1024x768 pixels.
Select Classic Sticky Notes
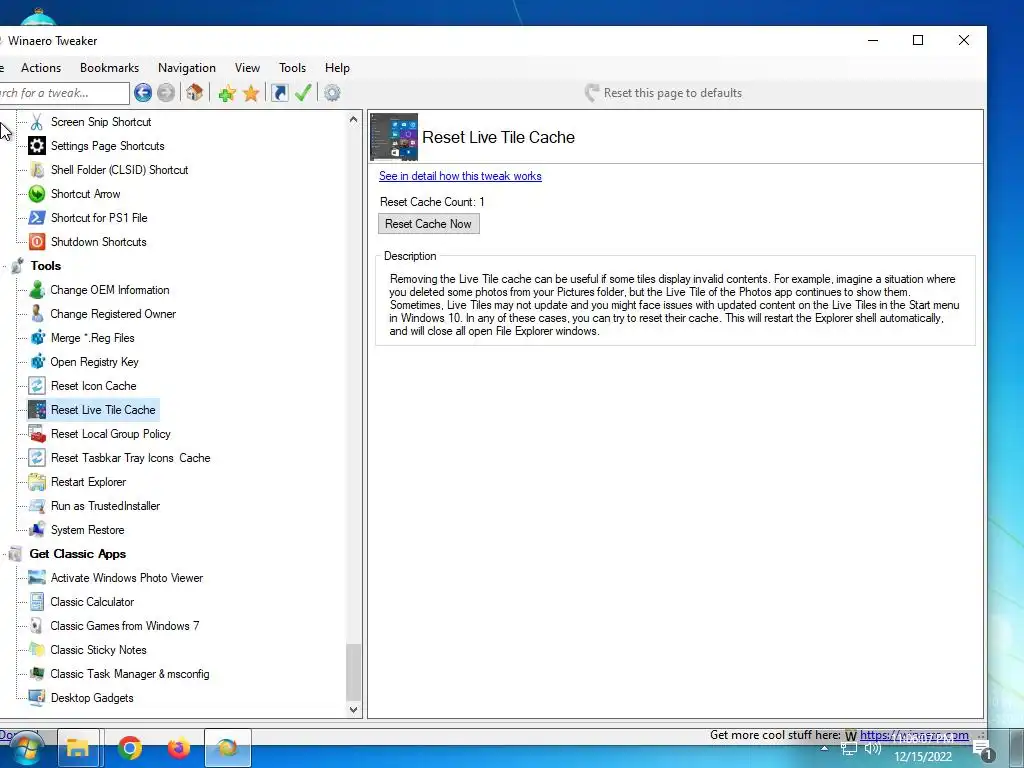coord(98,650)
